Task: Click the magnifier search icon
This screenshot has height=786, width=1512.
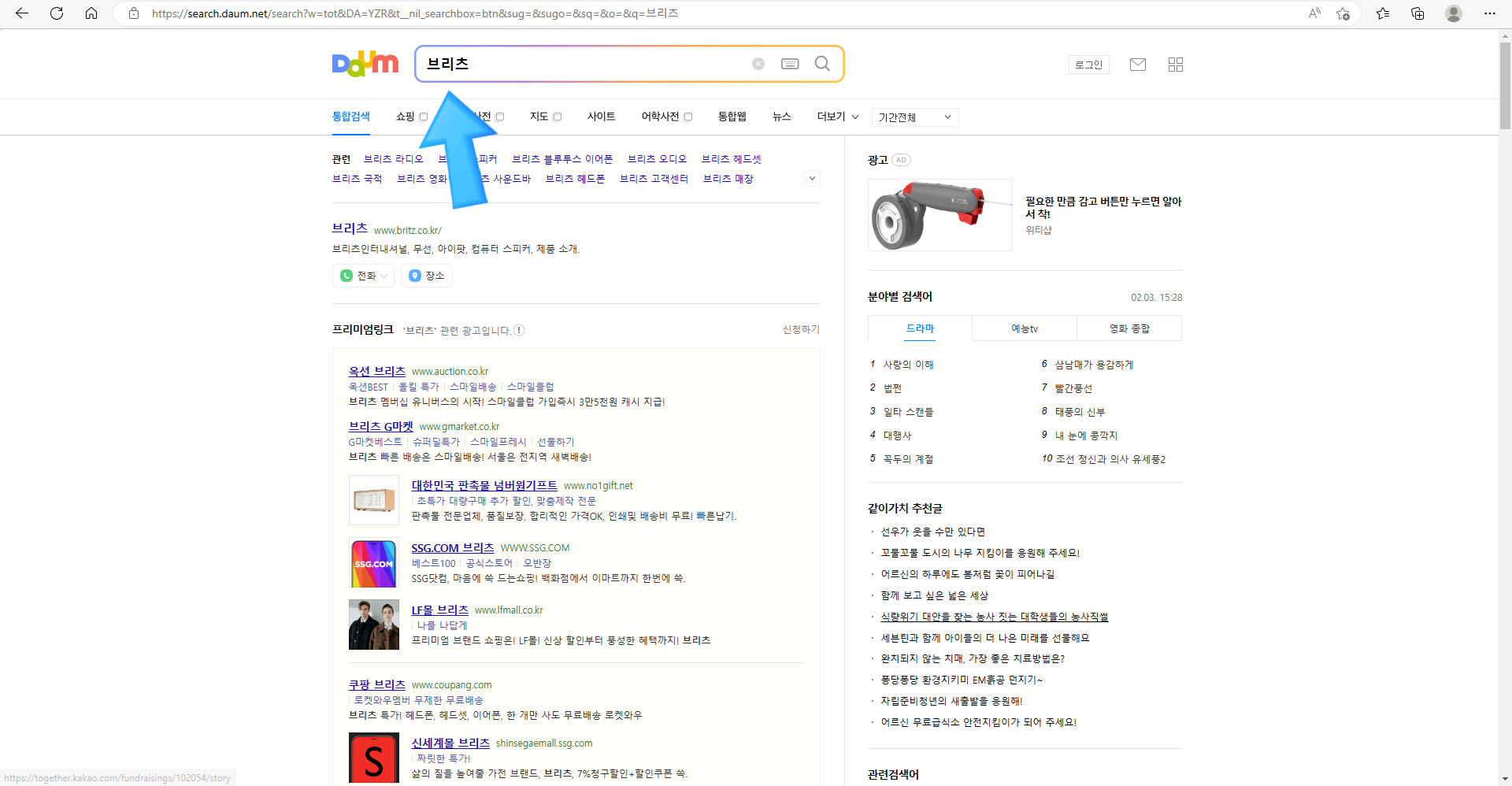Action: [822, 64]
